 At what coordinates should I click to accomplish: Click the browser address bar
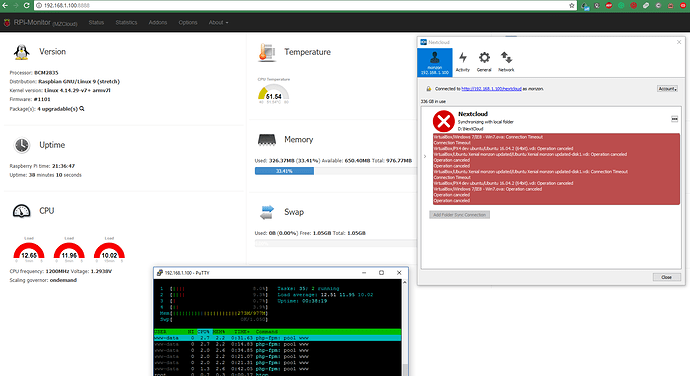tap(304, 5)
